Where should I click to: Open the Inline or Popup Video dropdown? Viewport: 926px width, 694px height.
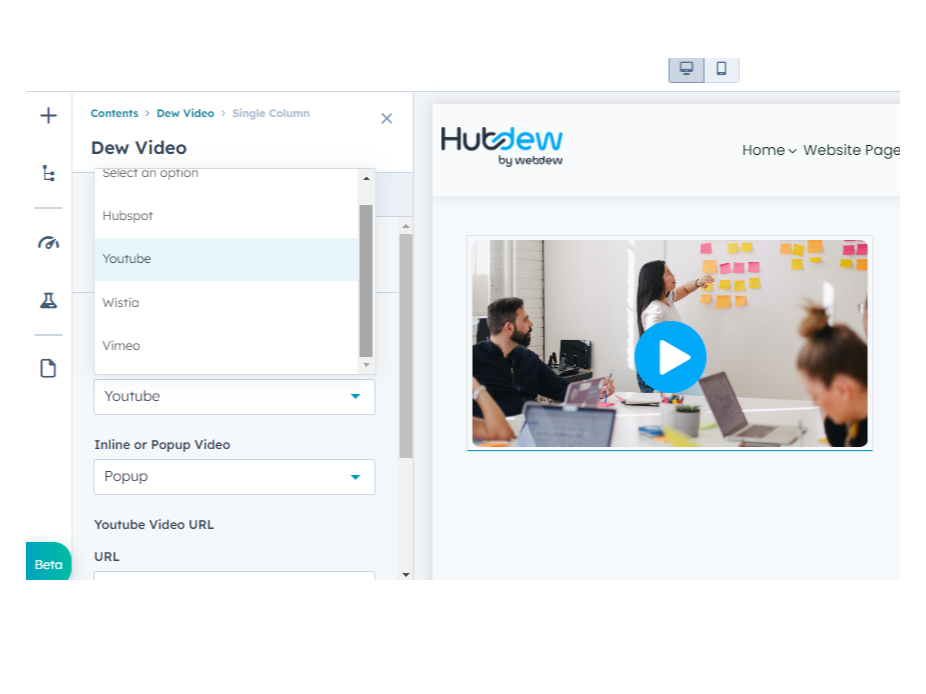234,477
